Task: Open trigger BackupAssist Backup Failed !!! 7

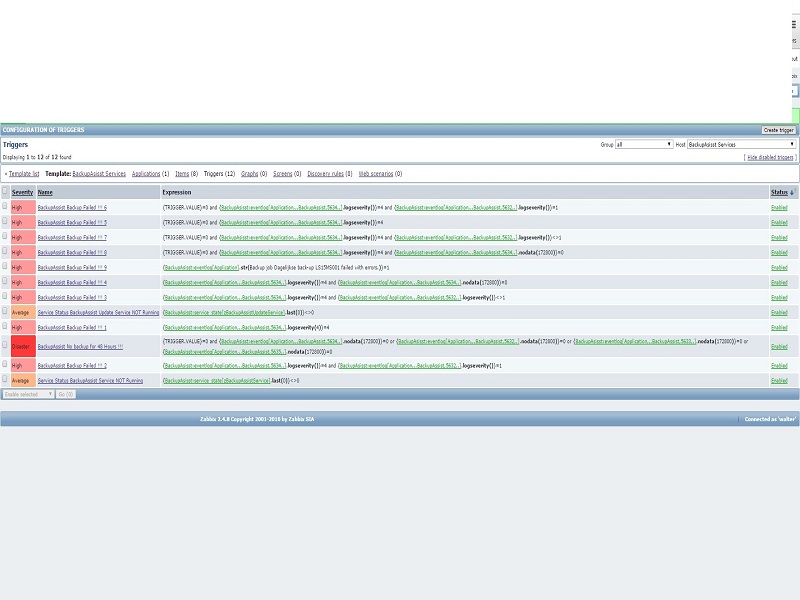Action: 72,237
